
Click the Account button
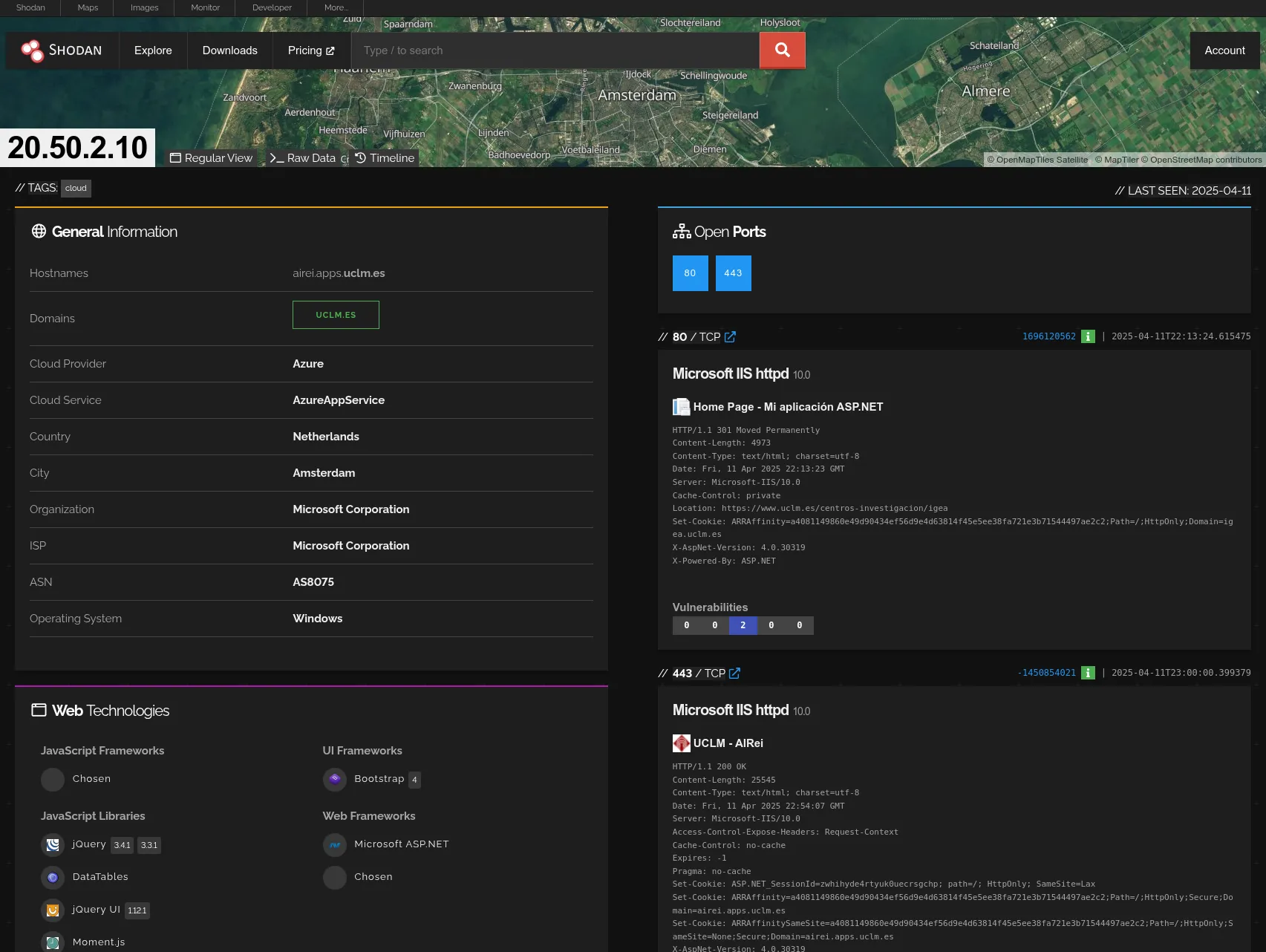click(1224, 50)
